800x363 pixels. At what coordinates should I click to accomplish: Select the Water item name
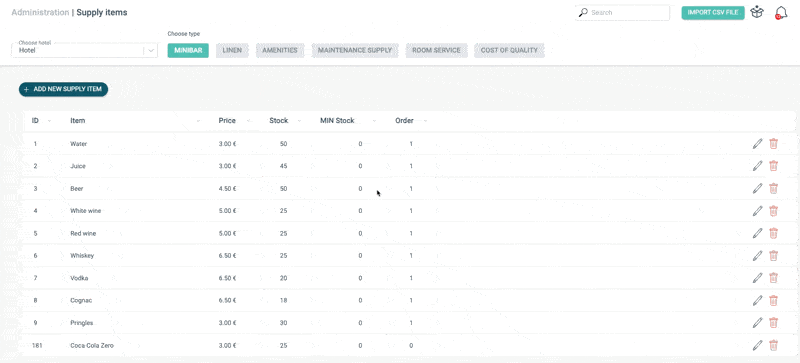pos(79,144)
